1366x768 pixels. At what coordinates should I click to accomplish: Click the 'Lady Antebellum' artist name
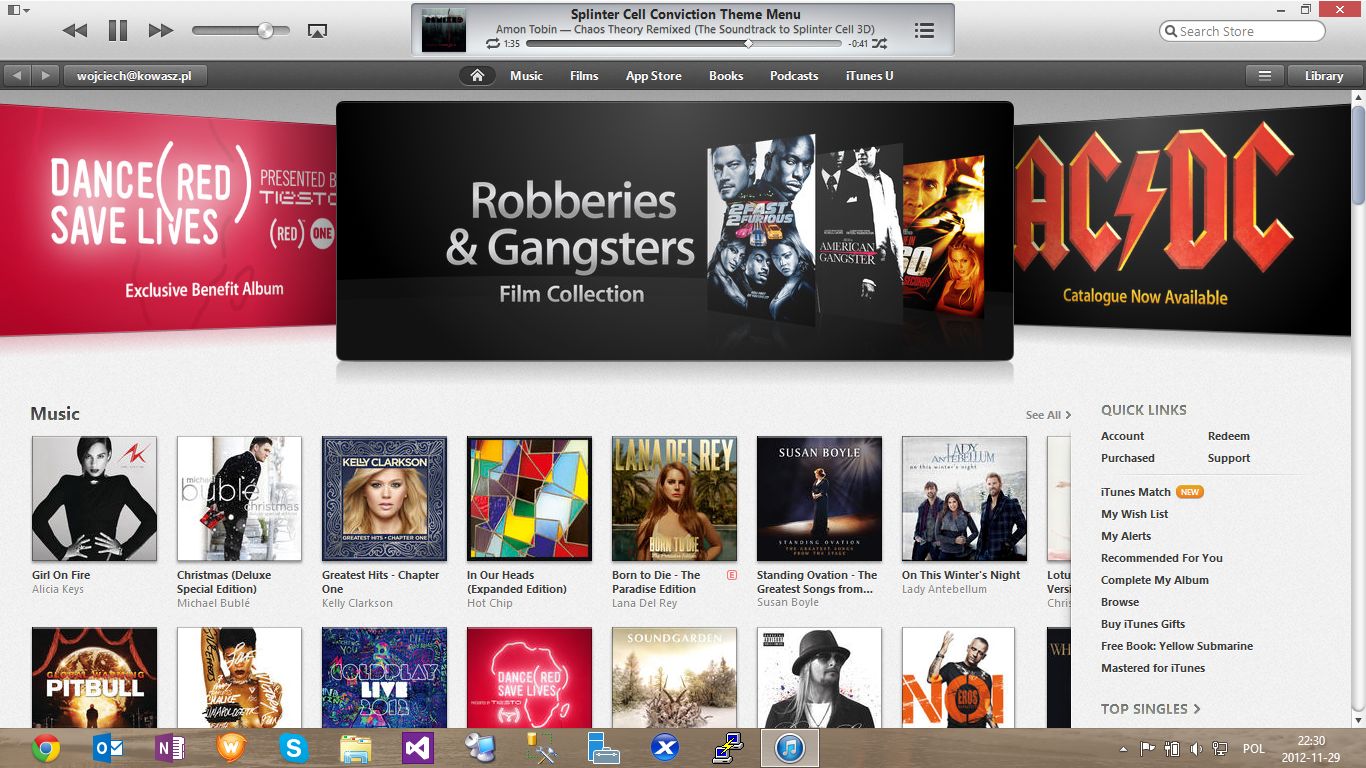944,589
